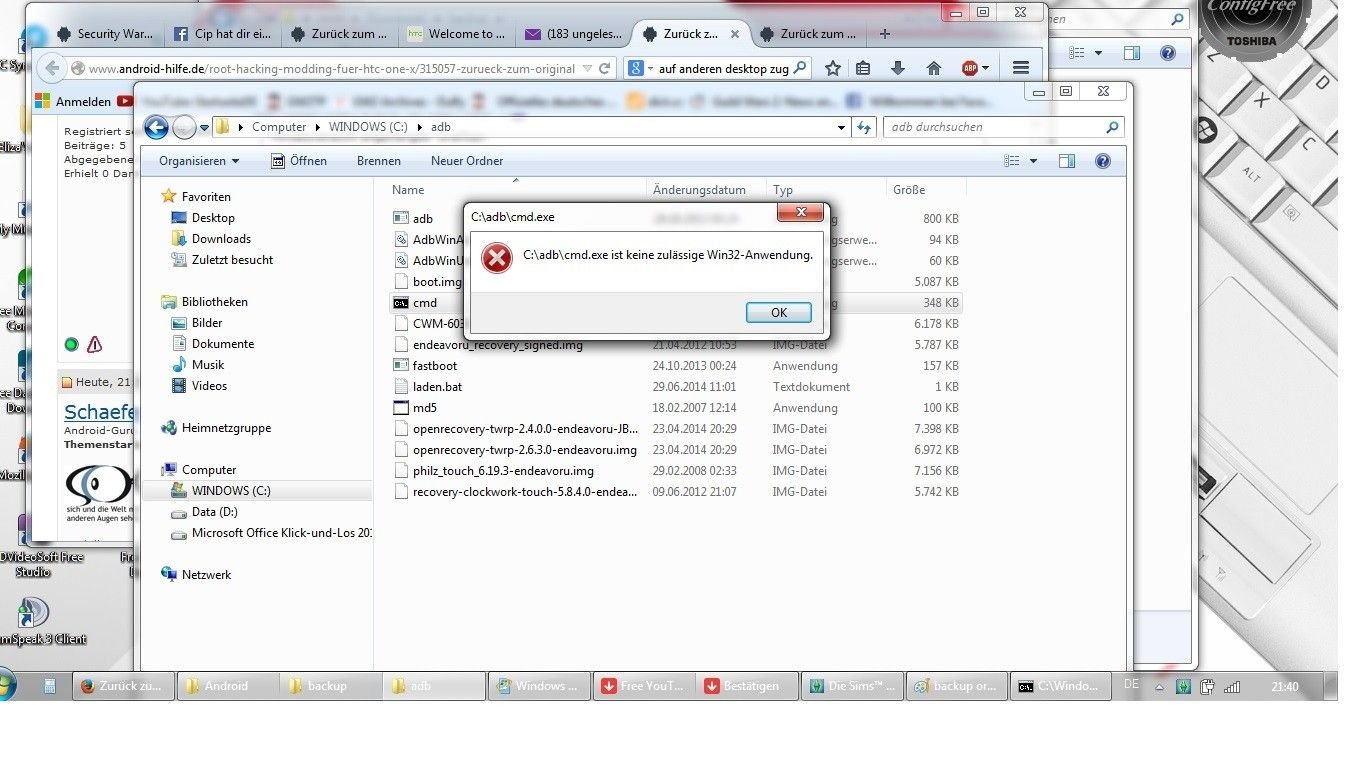Refresh the adb folder view
Viewport: 1366px width, 768px height.
coord(864,127)
